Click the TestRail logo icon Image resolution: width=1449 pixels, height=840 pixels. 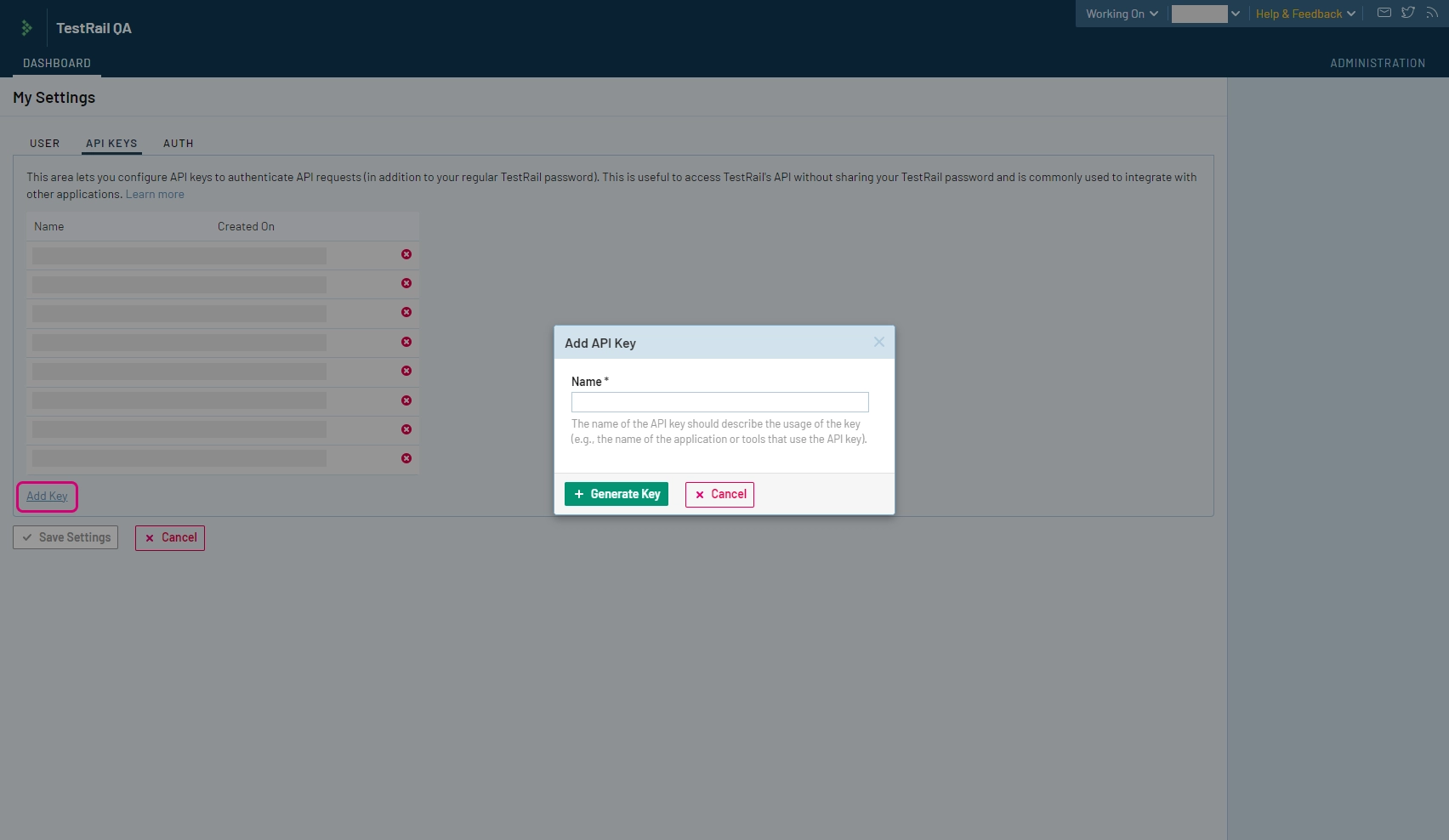(x=26, y=28)
